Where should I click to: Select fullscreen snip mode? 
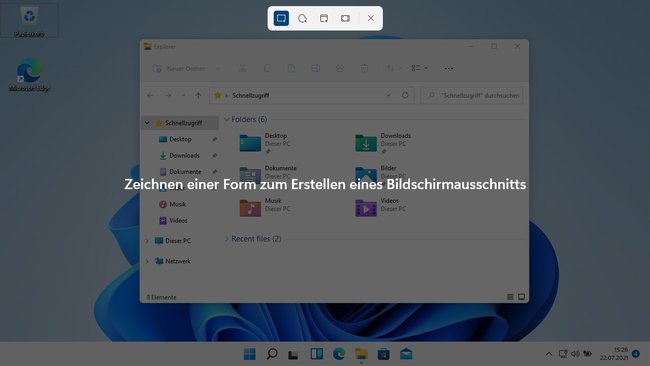point(345,18)
